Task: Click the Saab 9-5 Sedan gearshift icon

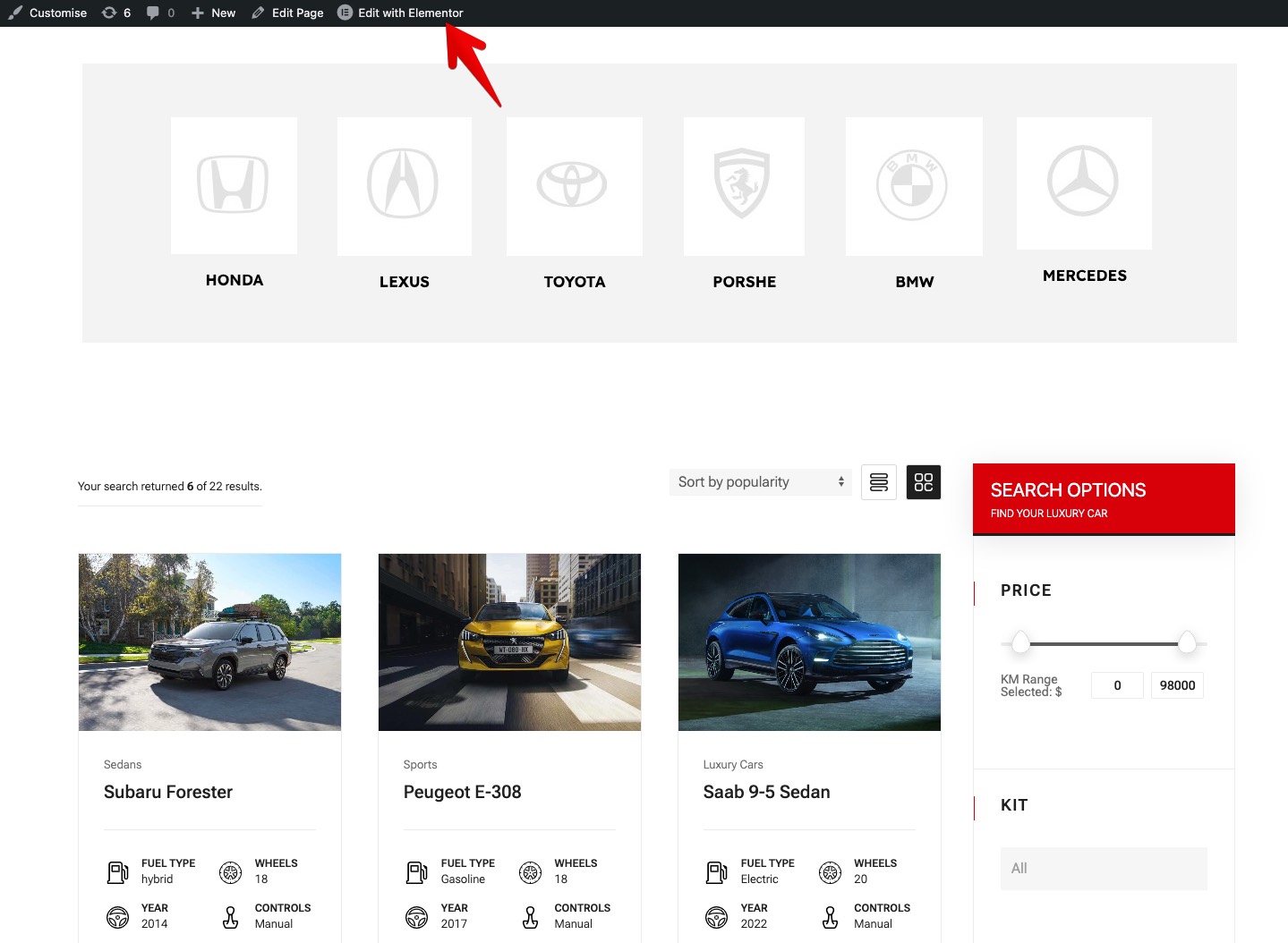Action: tap(831, 917)
